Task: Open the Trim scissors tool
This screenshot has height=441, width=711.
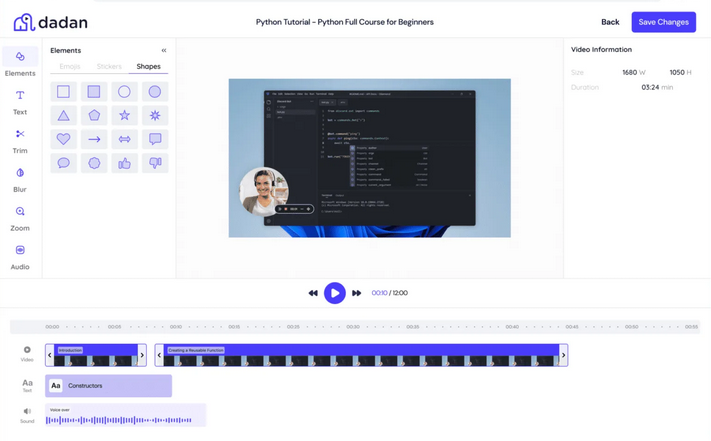Action: click(20, 141)
